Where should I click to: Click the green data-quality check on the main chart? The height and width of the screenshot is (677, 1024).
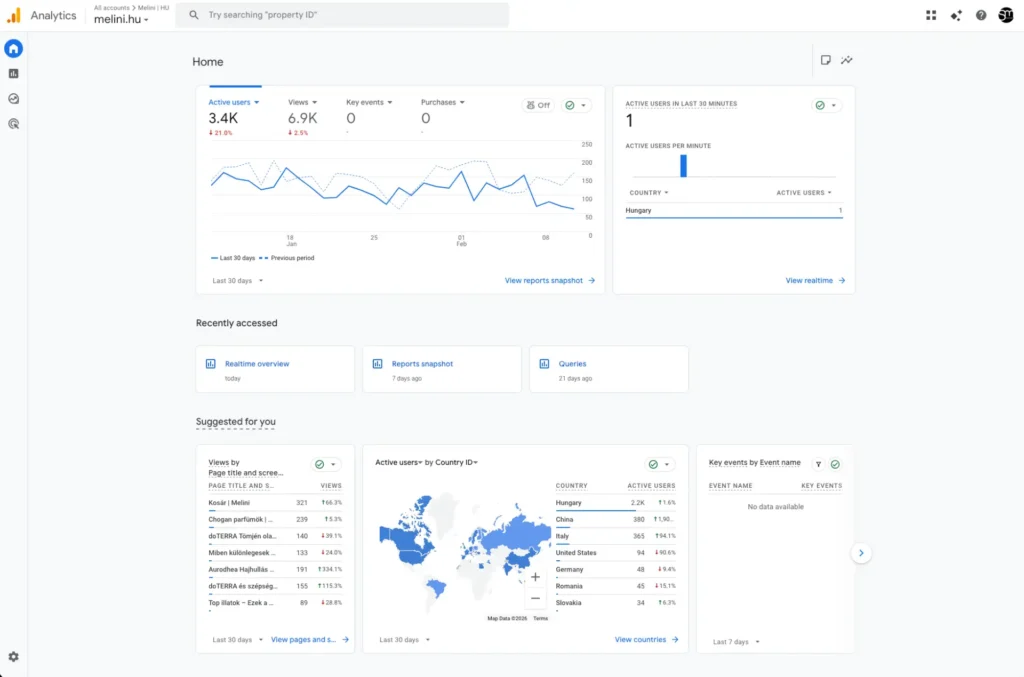[570, 104]
